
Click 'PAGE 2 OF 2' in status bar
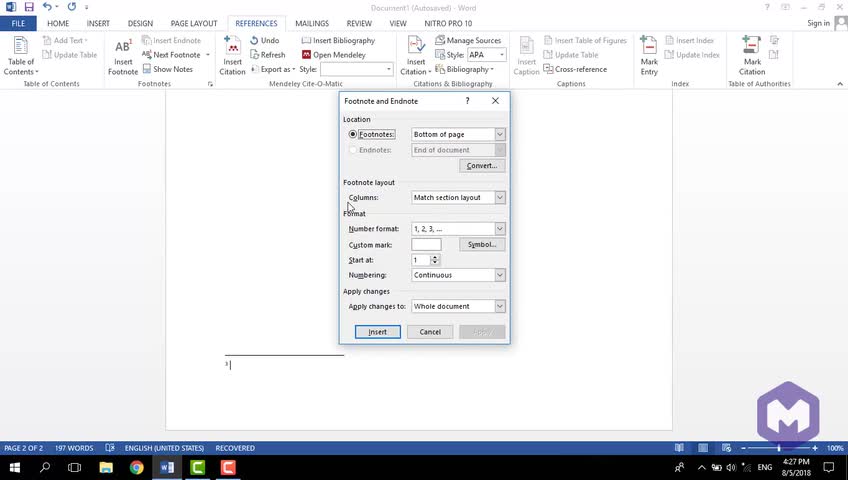tap(24, 448)
